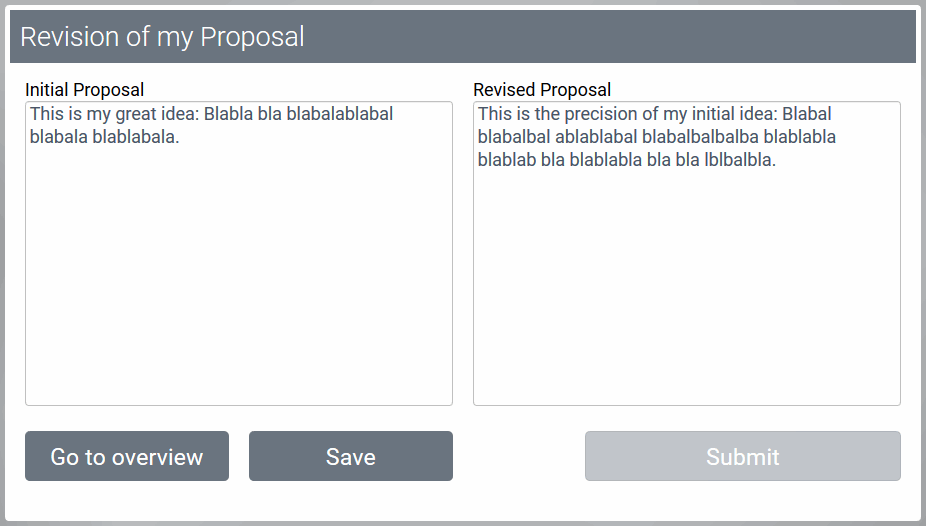Click "blablab" starting the revised text's last line
Screen dimensions: 926x526
click(x=507, y=160)
